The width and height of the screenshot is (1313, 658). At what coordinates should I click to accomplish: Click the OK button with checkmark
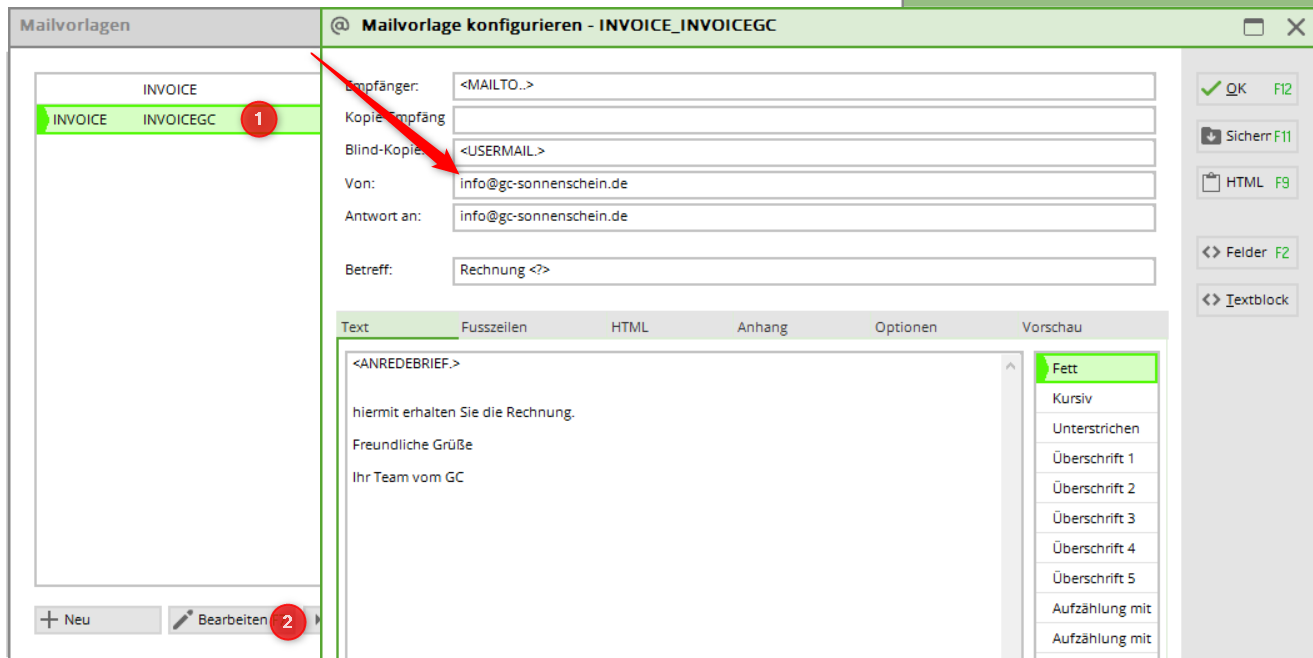1247,88
